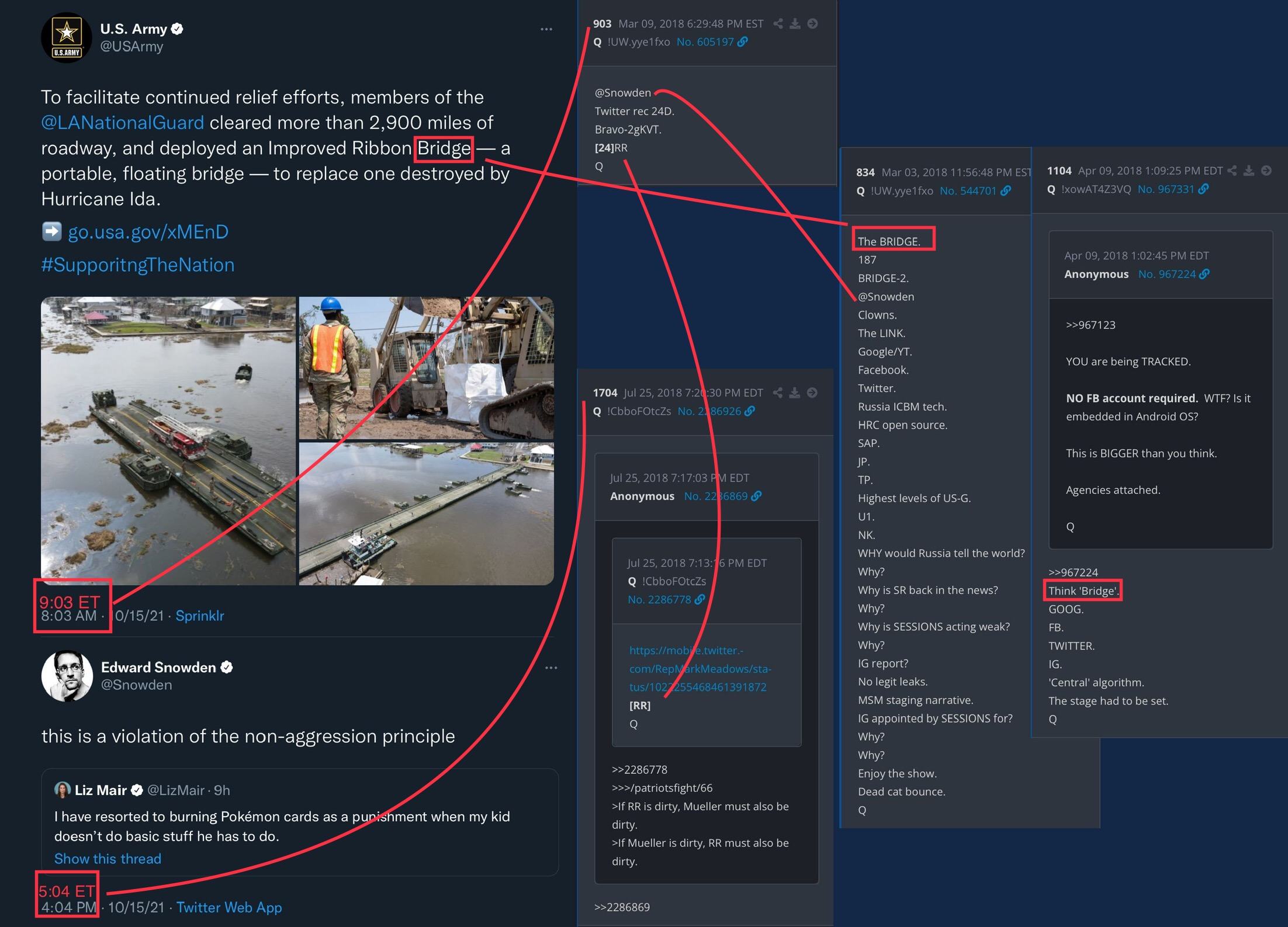Click the verified badge next to Edward Snowden
The height and width of the screenshot is (927, 1288).
click(x=227, y=667)
